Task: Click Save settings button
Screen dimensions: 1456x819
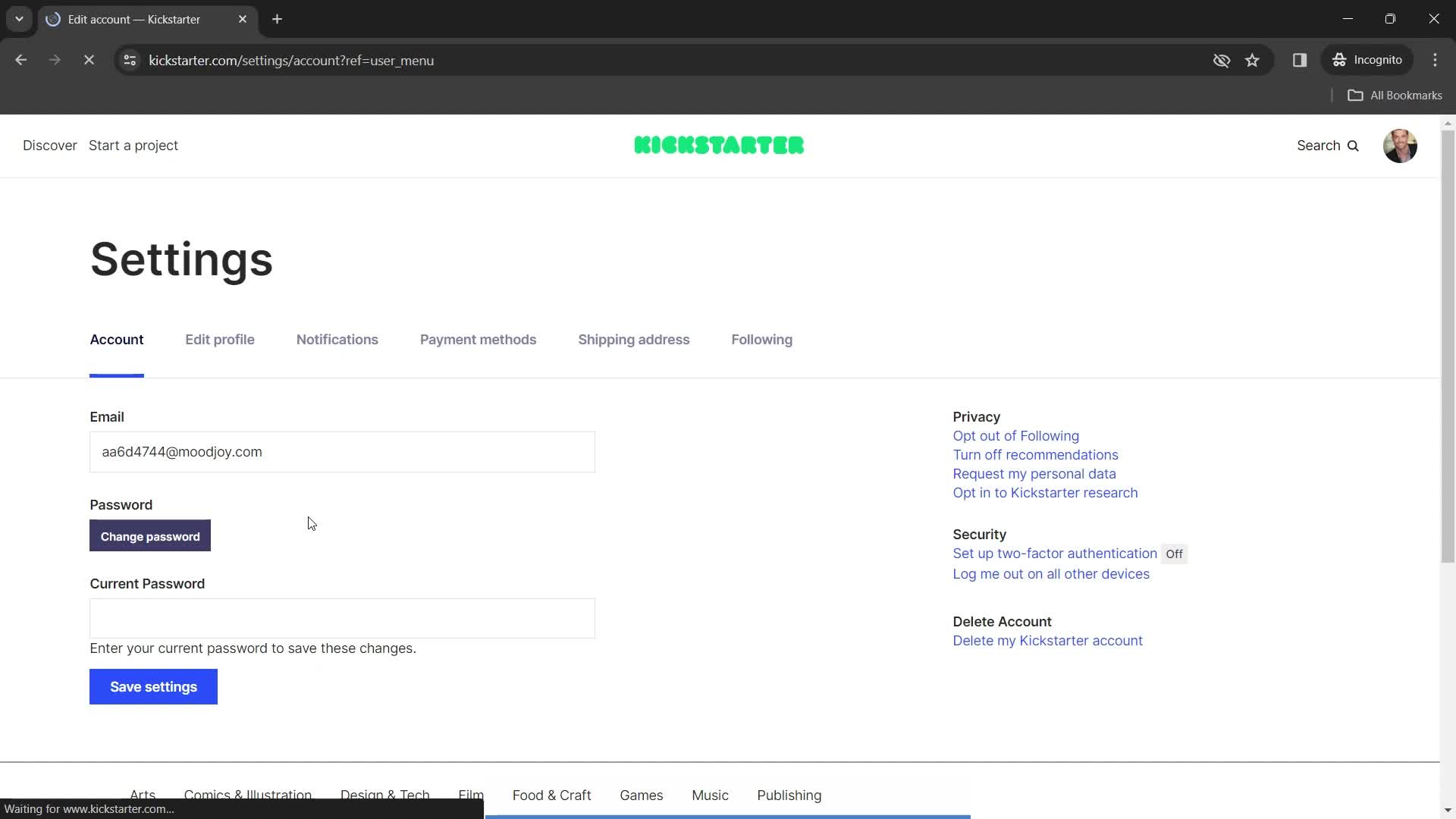Action: tap(153, 686)
